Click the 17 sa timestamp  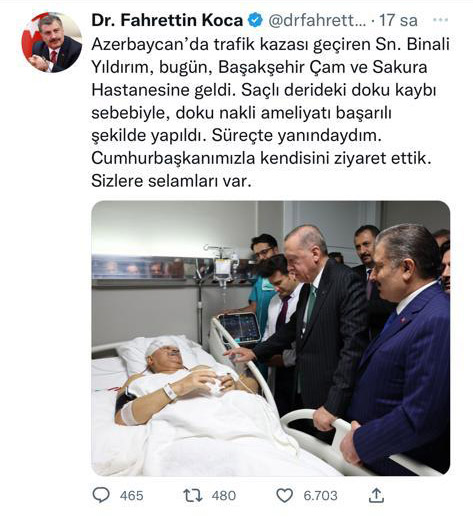point(398,20)
